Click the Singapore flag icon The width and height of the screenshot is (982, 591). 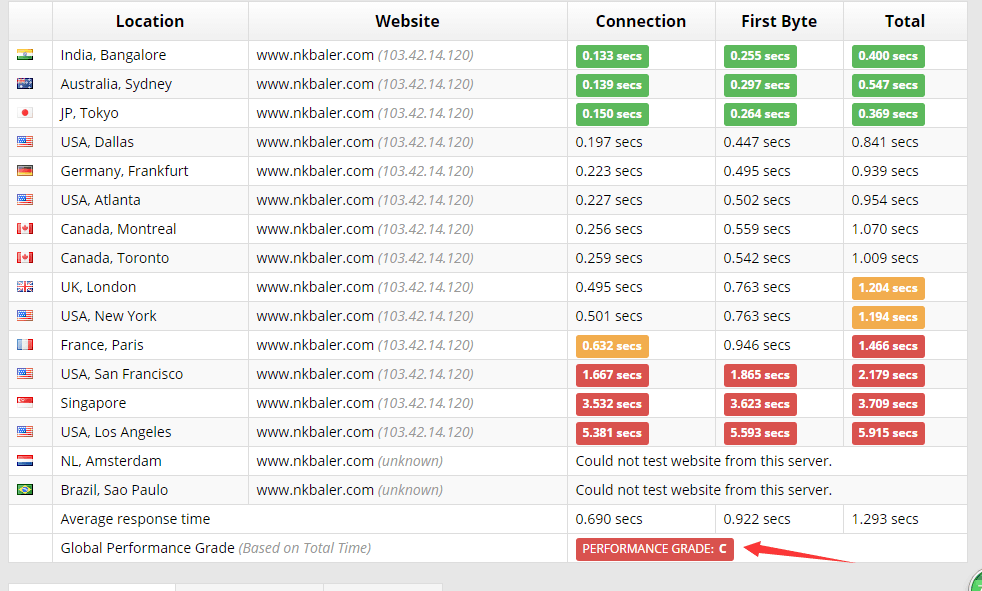tap(25, 403)
